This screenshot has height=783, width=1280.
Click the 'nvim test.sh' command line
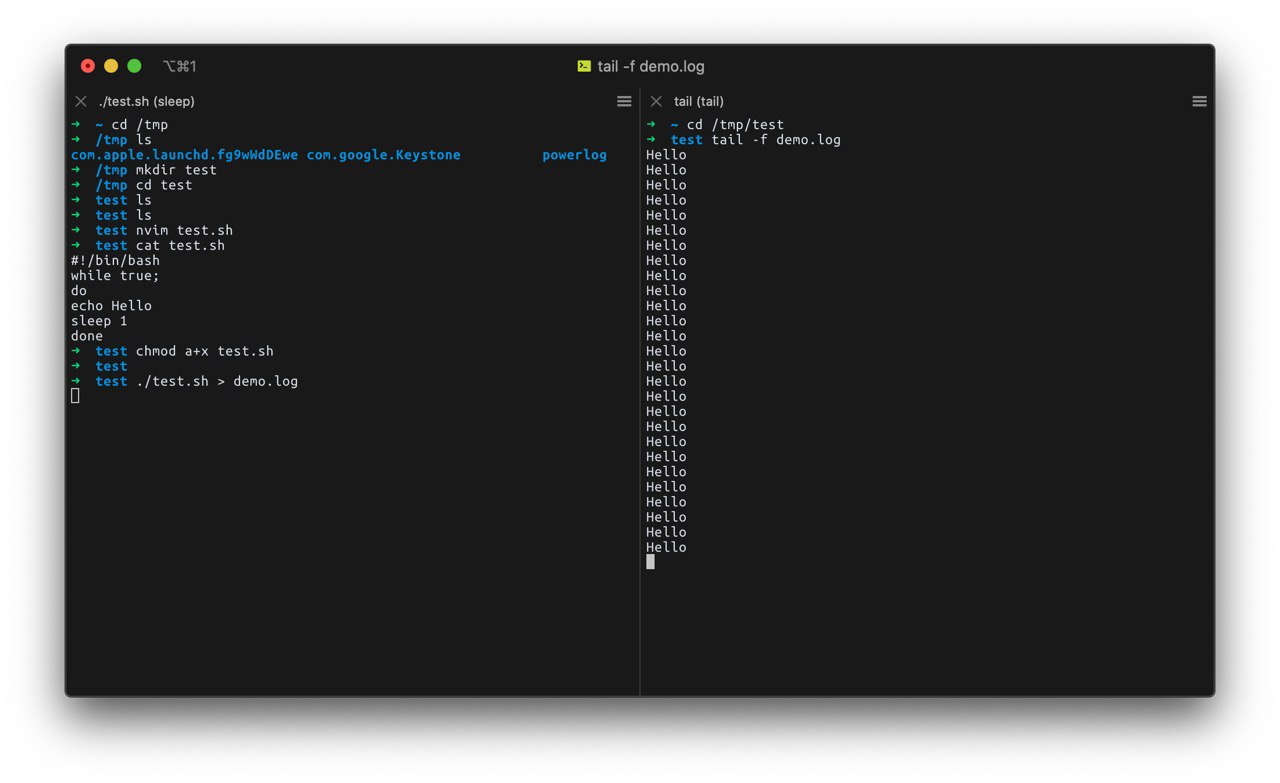point(184,230)
